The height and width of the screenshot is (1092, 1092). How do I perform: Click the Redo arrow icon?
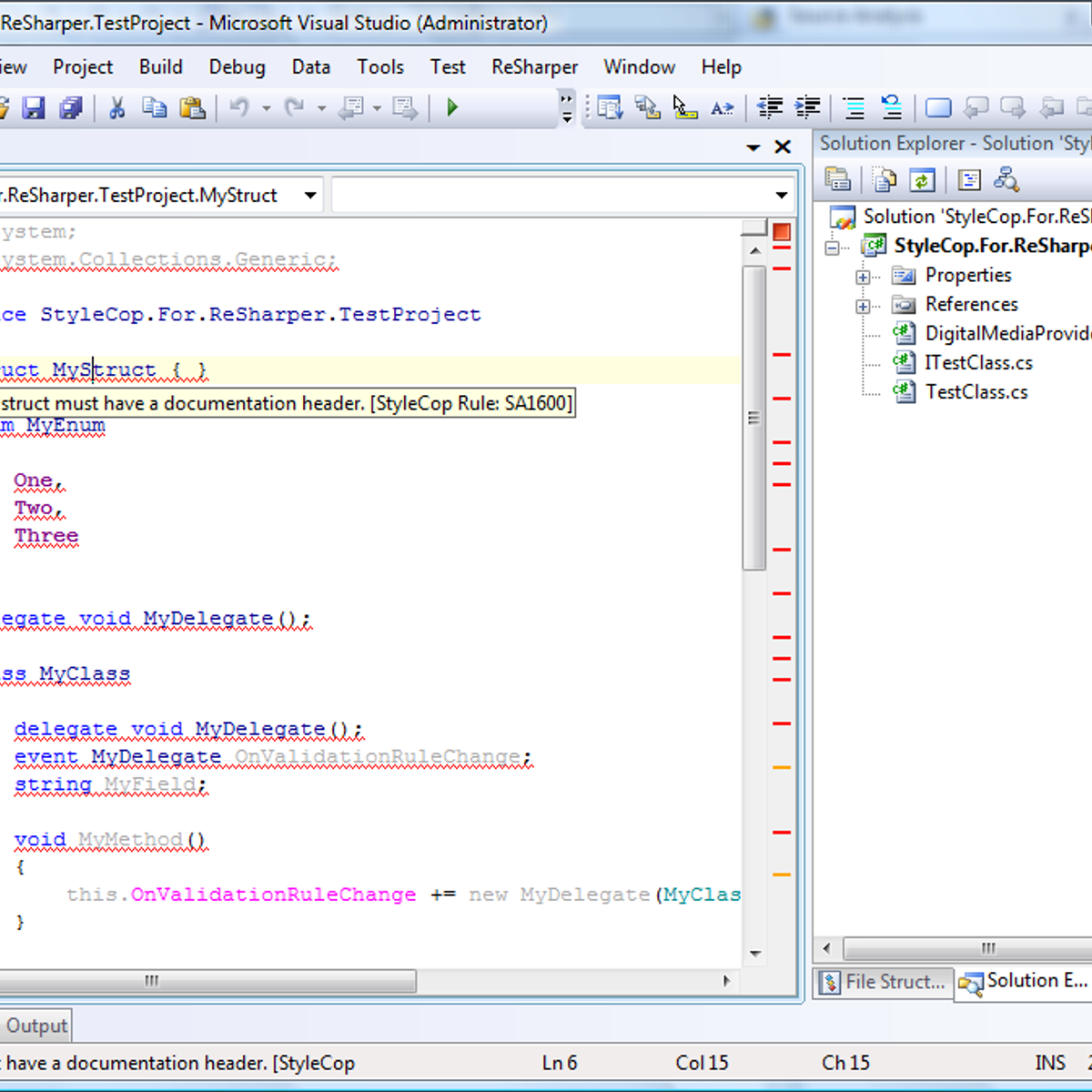pyautogui.click(x=294, y=108)
